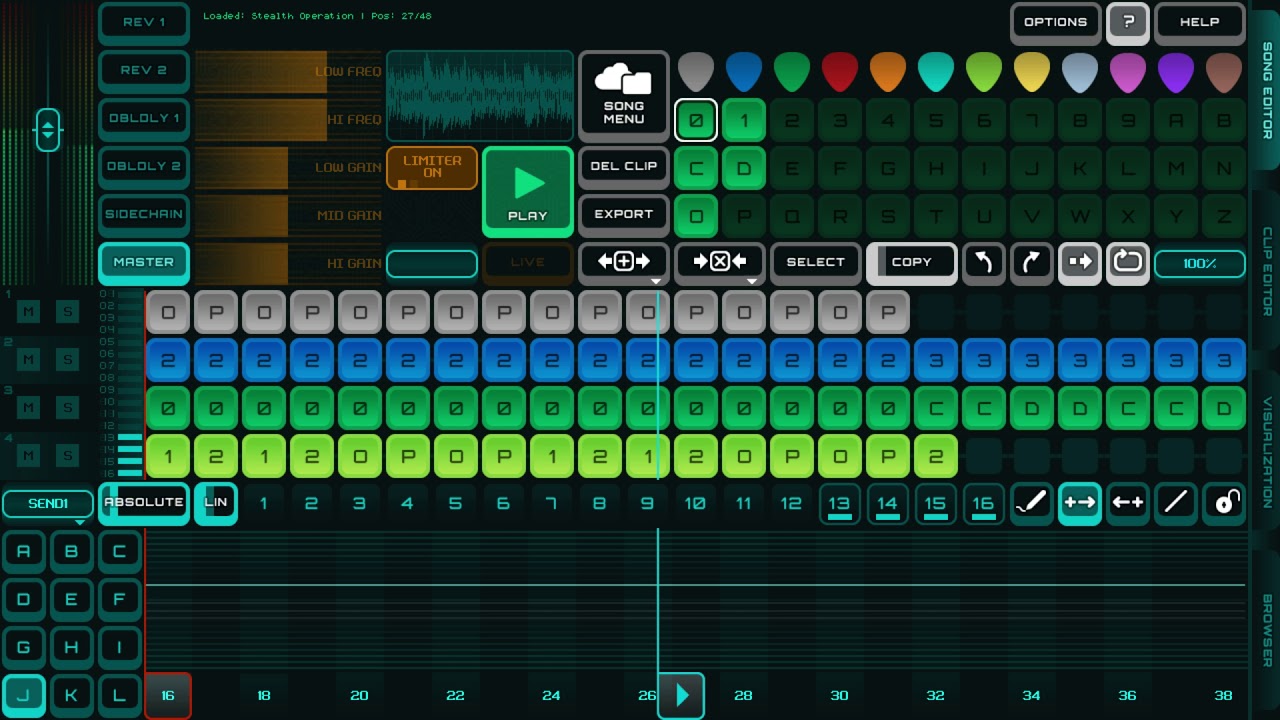The width and height of the screenshot is (1280, 720).
Task: Click the playhead play marker on timeline
Action: click(682, 695)
